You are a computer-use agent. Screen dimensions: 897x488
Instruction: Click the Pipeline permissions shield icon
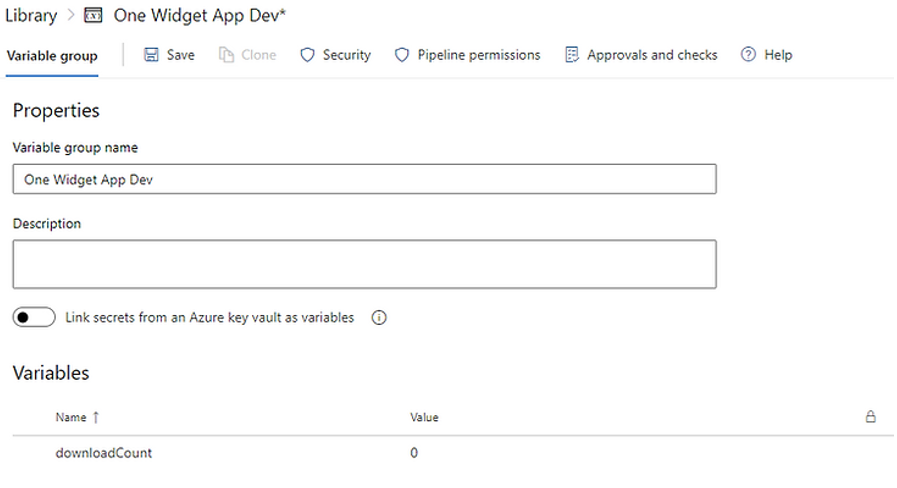pos(402,55)
